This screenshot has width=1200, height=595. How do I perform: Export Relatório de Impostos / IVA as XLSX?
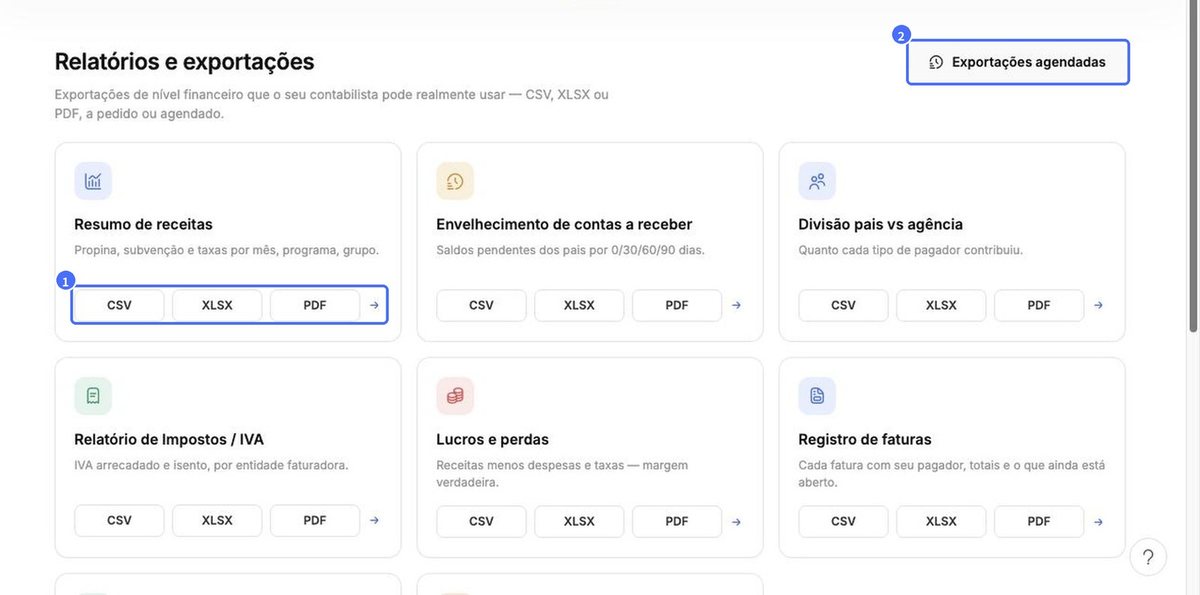click(x=217, y=520)
